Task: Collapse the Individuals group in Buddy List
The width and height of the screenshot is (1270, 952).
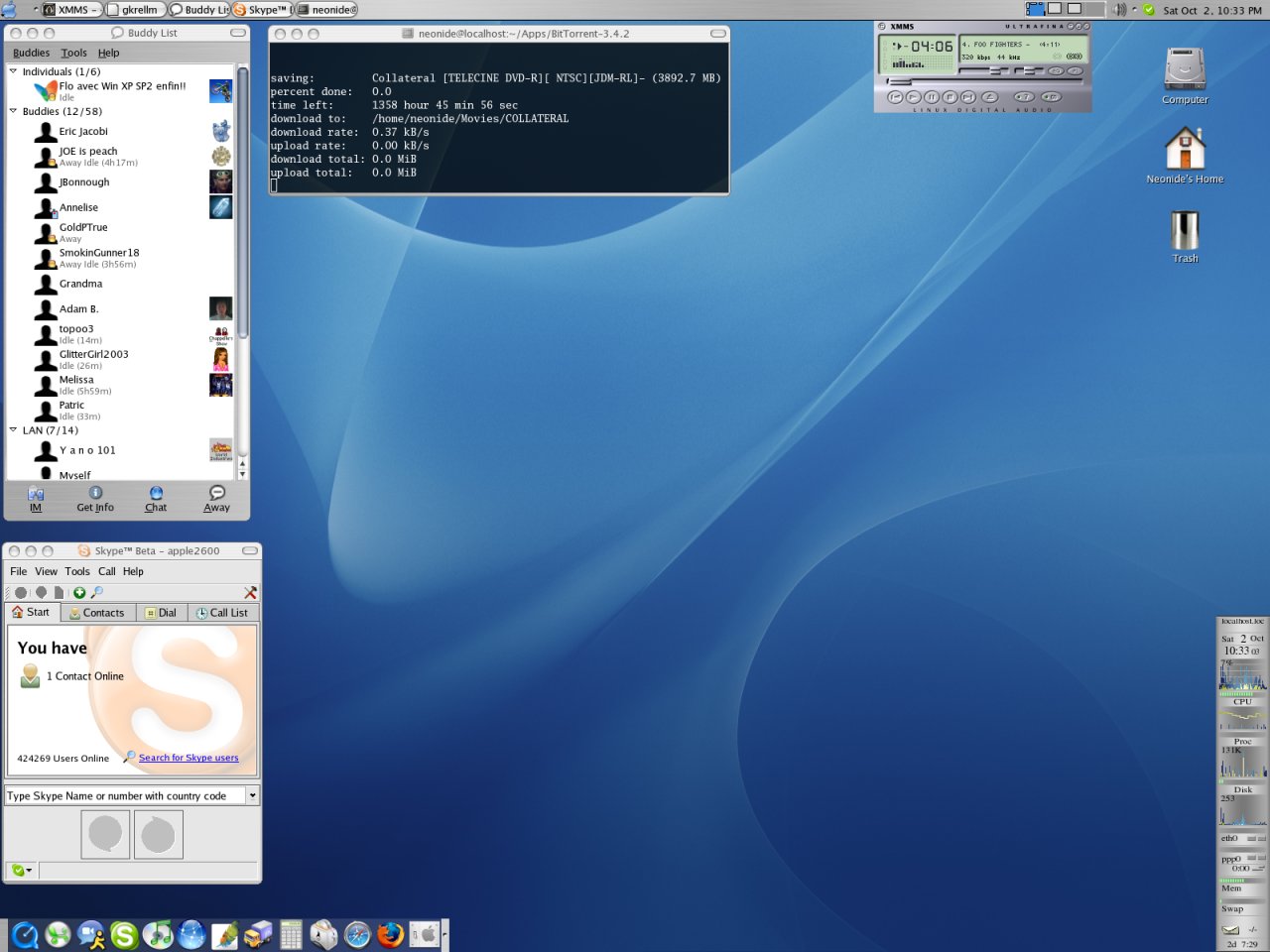Action: point(13,71)
